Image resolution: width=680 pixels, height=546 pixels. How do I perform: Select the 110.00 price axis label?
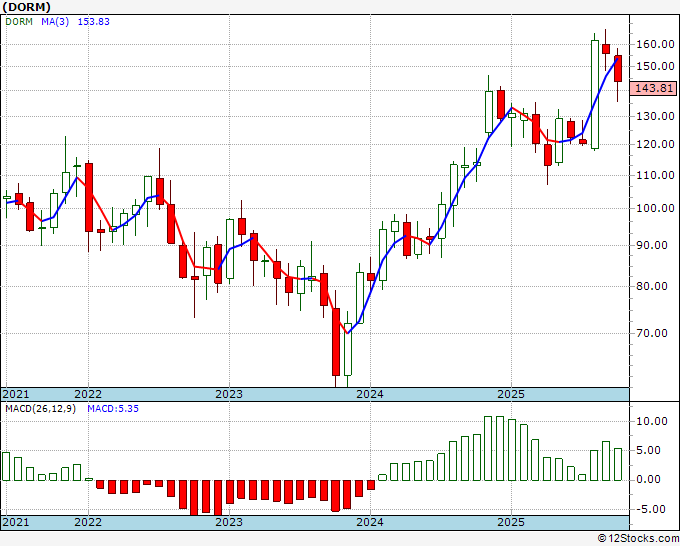(655, 176)
